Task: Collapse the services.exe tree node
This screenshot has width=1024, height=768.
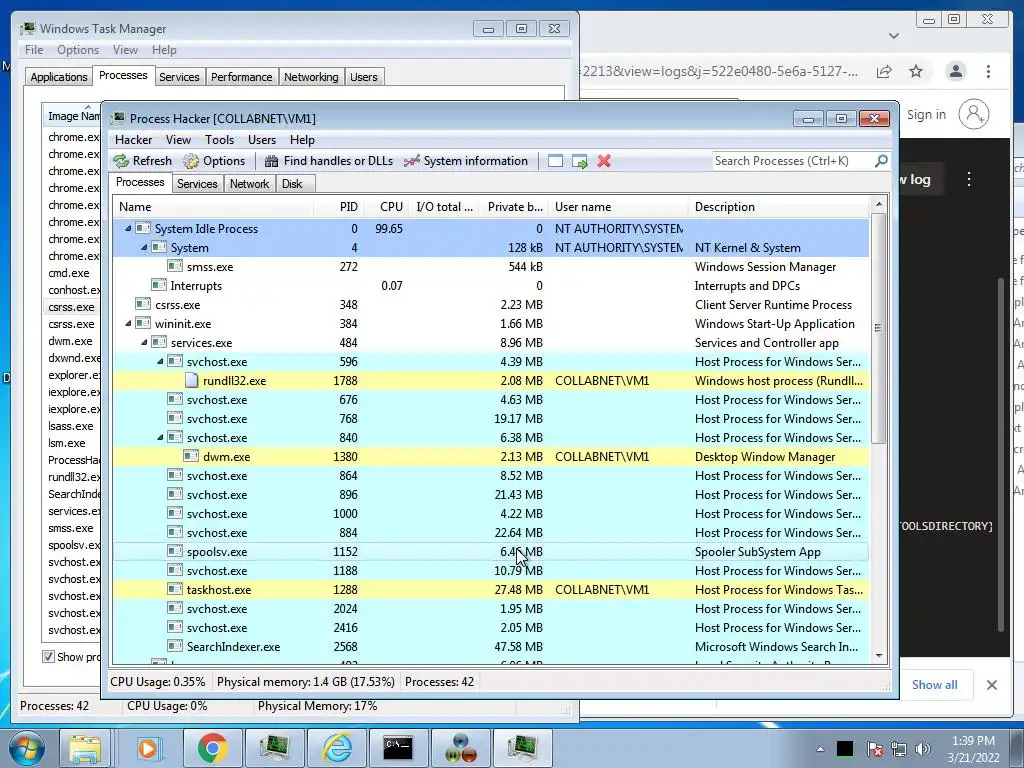Action: [x=144, y=342]
